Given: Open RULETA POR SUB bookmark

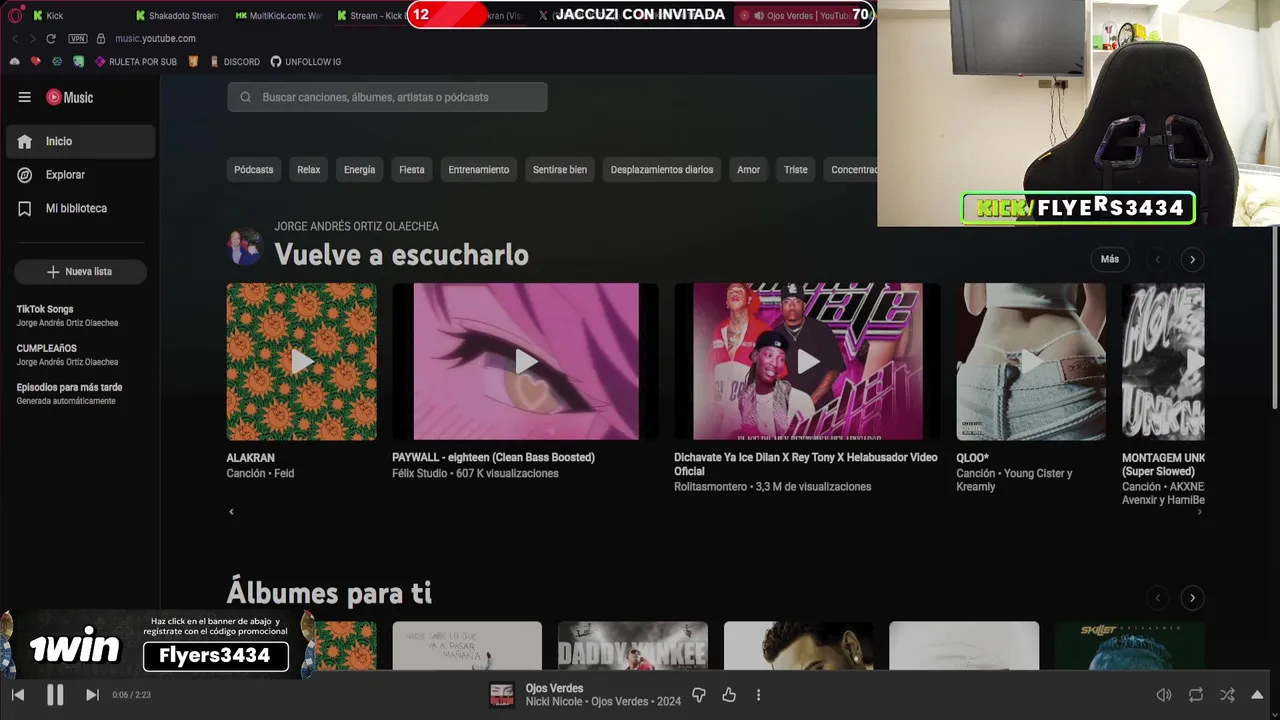Looking at the screenshot, I should (x=136, y=62).
